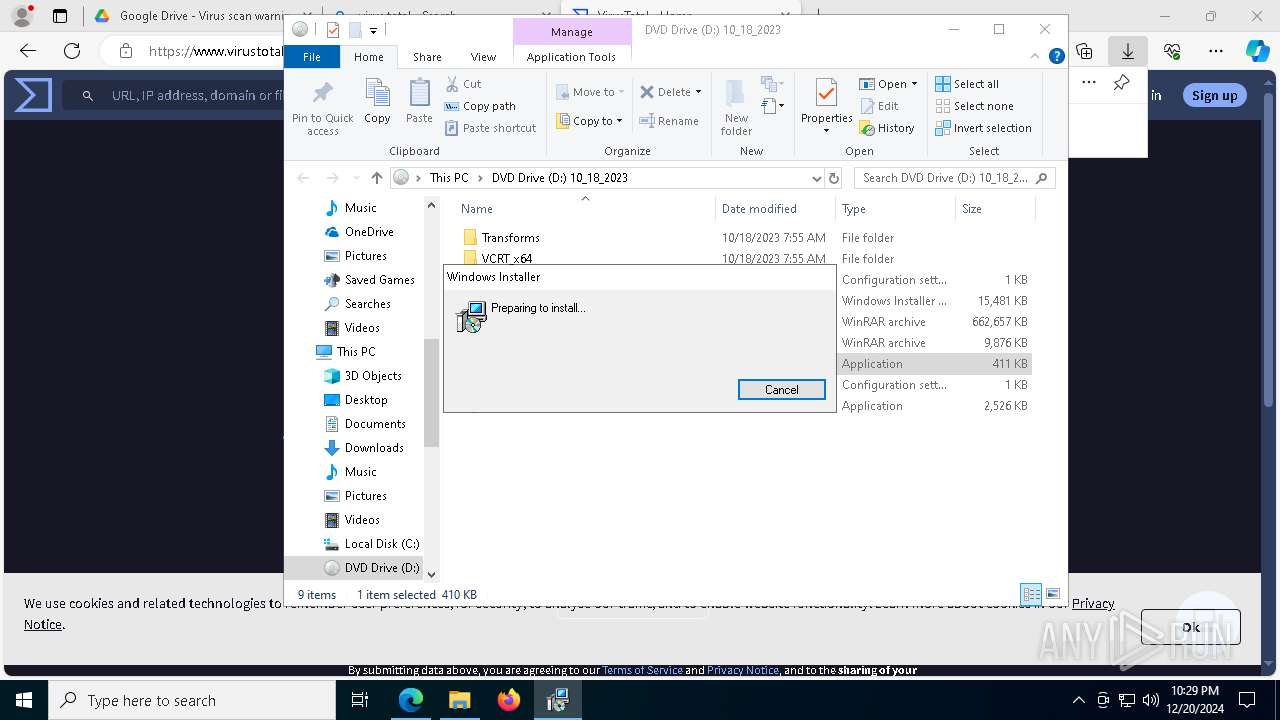Screen dimensions: 1280x720
Task: Open Application Tools ribbon tab
Action: coord(571,57)
